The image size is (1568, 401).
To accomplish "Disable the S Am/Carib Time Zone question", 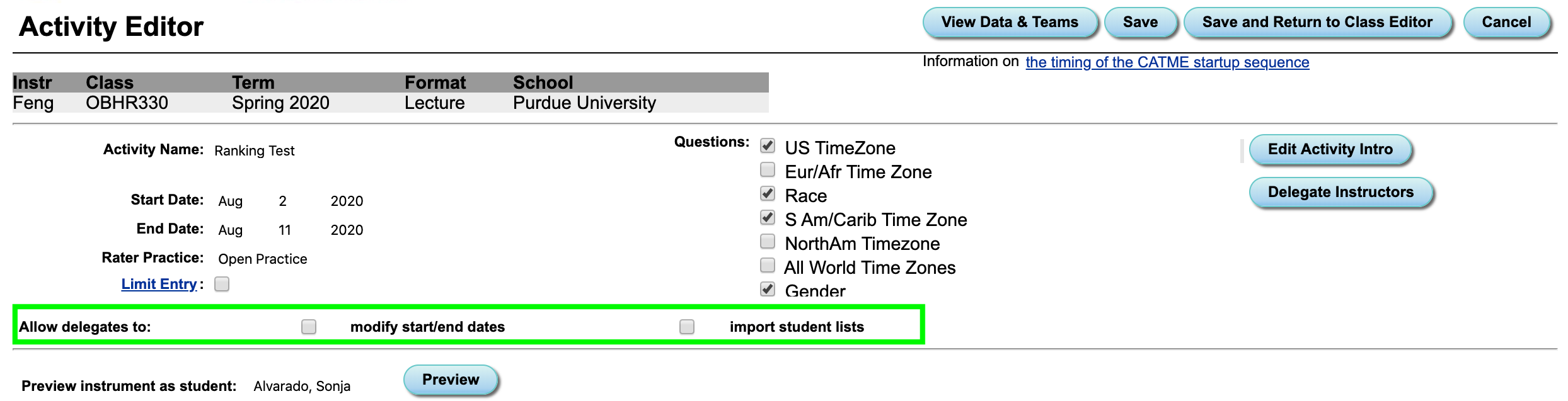I will pyautogui.click(x=767, y=217).
